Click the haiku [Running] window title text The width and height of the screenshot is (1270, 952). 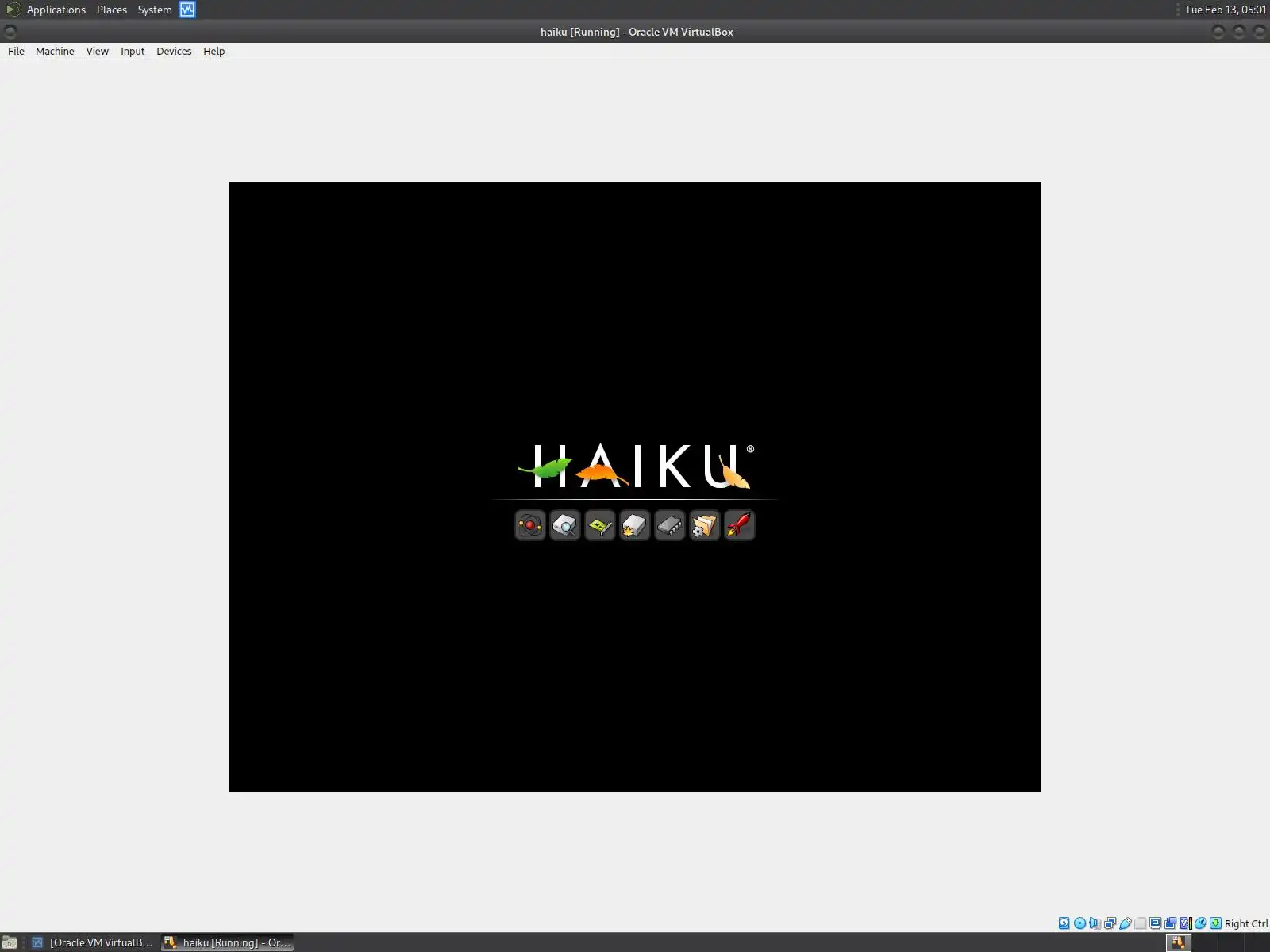click(637, 32)
